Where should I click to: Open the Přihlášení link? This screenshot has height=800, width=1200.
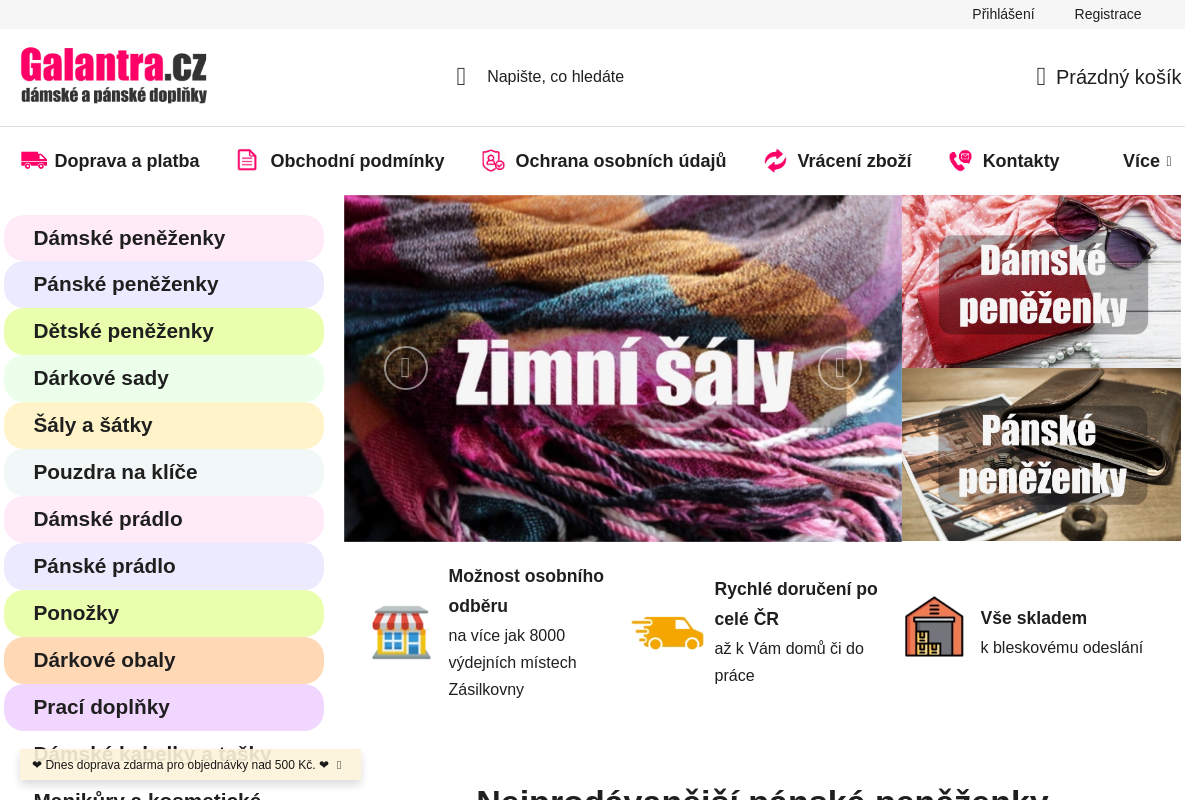pos(1003,14)
